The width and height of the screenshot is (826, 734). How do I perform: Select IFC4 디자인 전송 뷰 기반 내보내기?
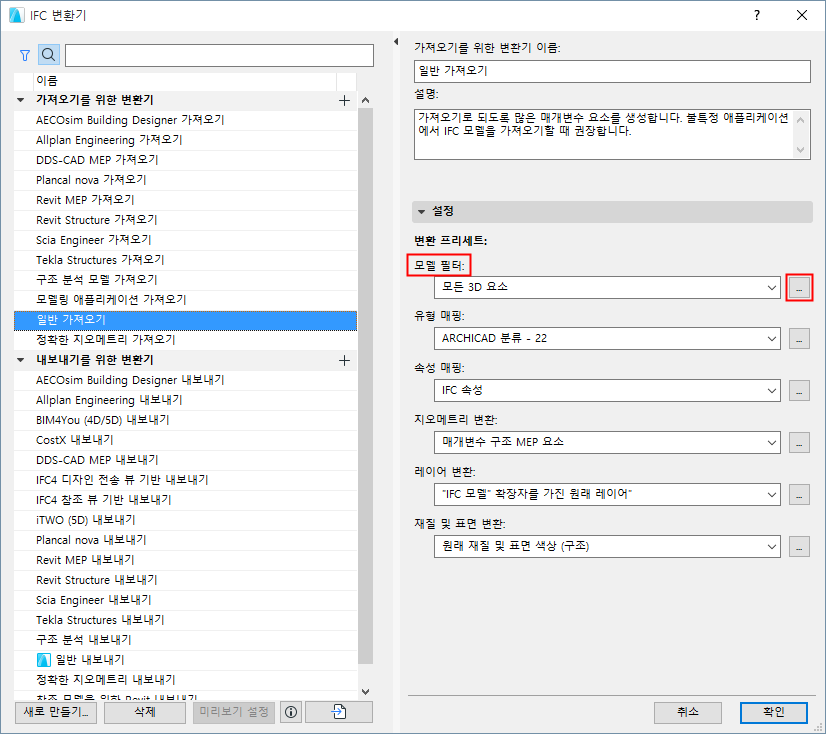click(185, 481)
